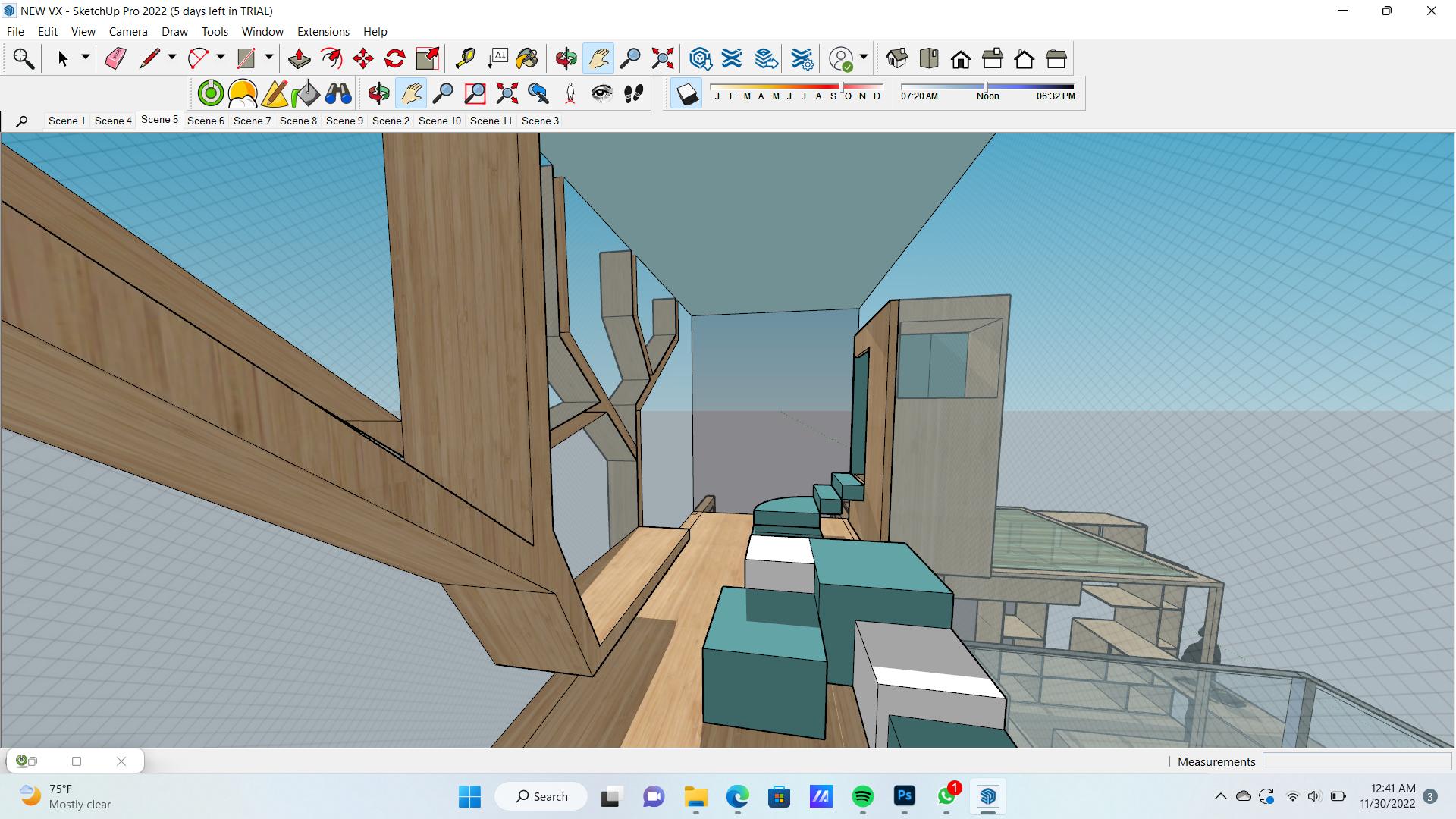Screen dimensions: 1456x819
Task: Switch to Iso house view icon
Action: click(x=896, y=58)
